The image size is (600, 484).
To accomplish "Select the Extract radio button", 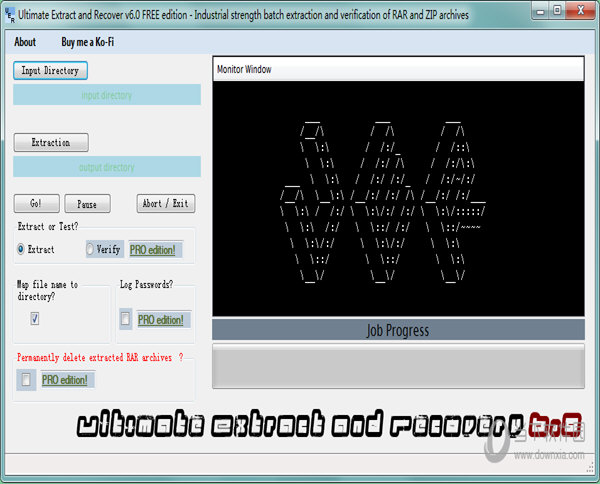I will click(x=21, y=249).
